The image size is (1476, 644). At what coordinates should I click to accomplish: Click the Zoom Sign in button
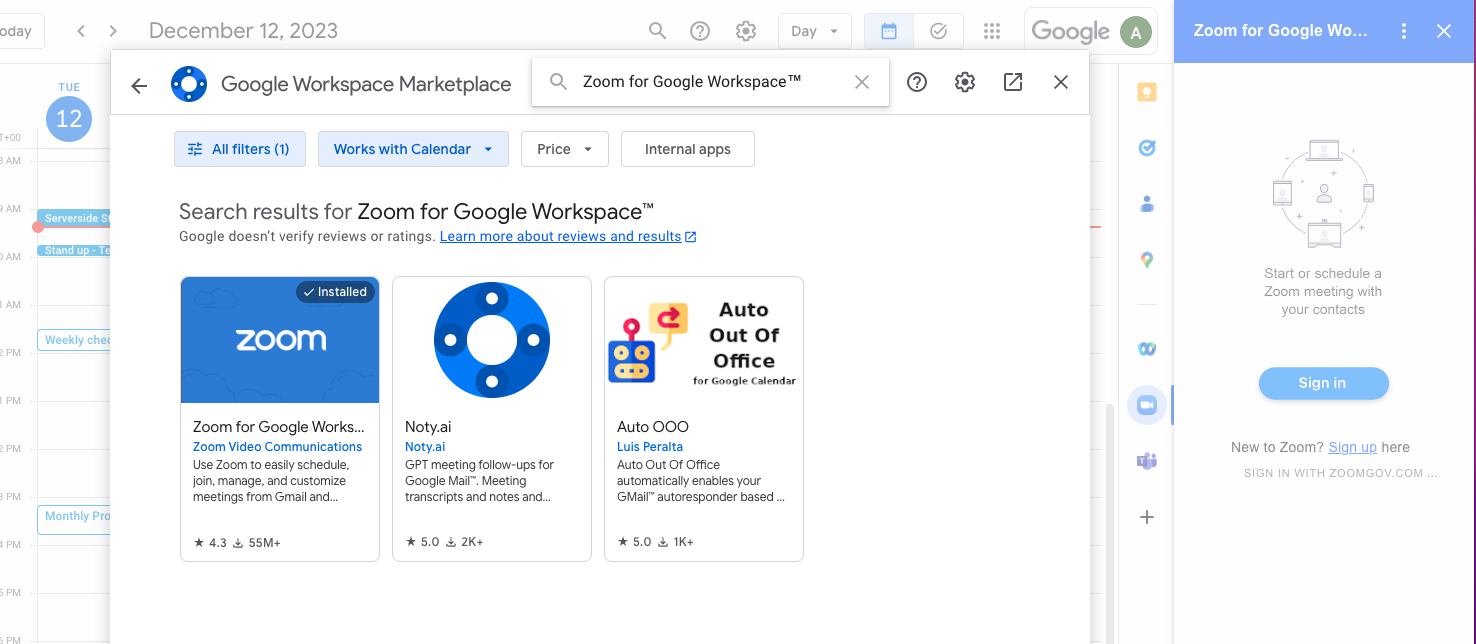(x=1323, y=383)
